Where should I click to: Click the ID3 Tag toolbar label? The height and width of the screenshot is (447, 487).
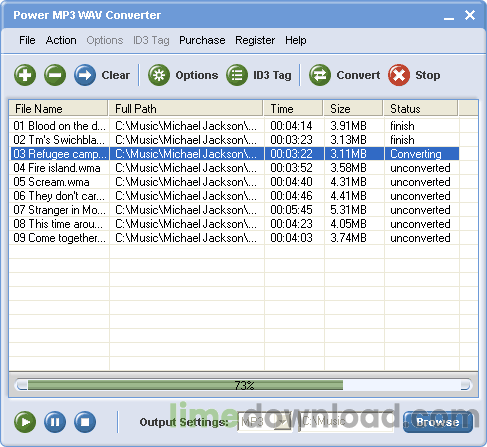272,75
